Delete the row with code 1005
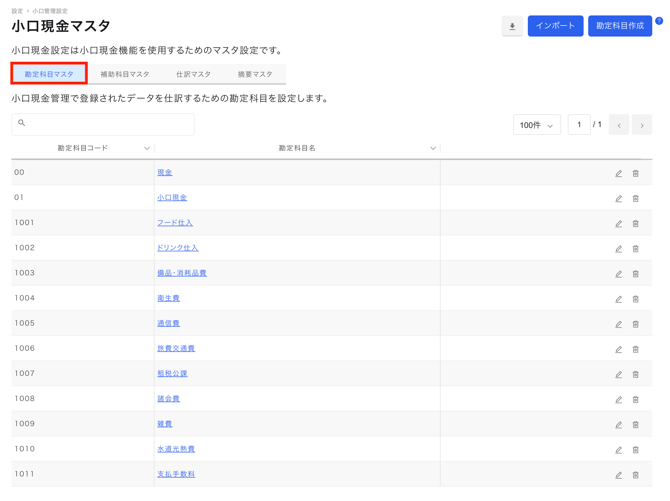 635,325
